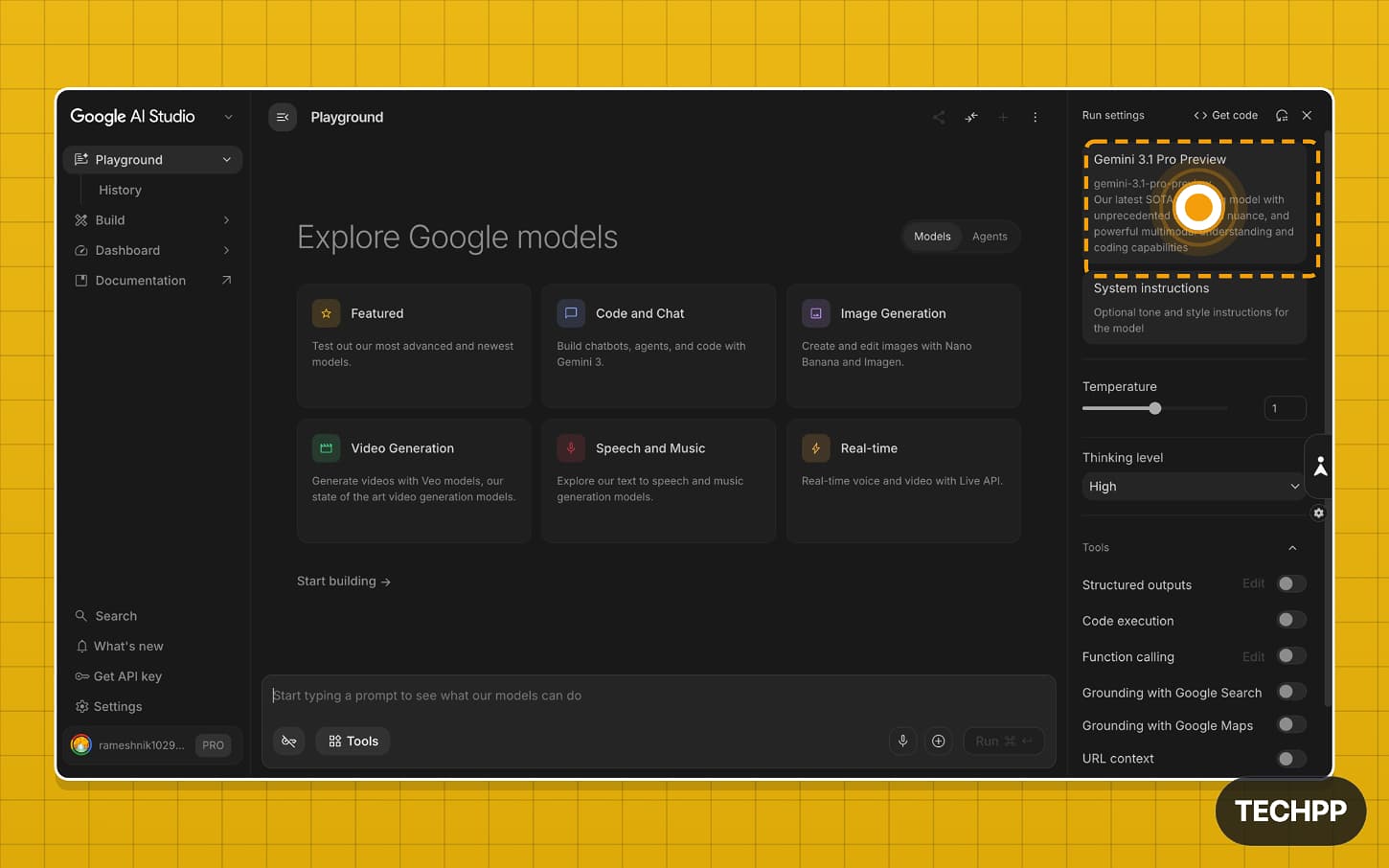Open the three-dot more options menu
1389x868 pixels.
[x=1035, y=117]
